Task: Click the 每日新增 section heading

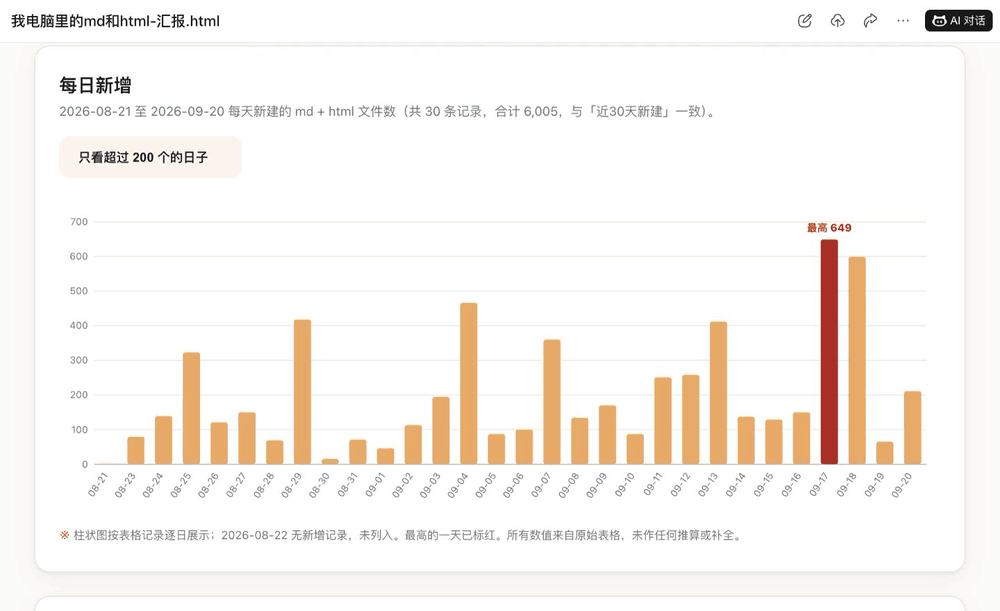Action: (96, 85)
